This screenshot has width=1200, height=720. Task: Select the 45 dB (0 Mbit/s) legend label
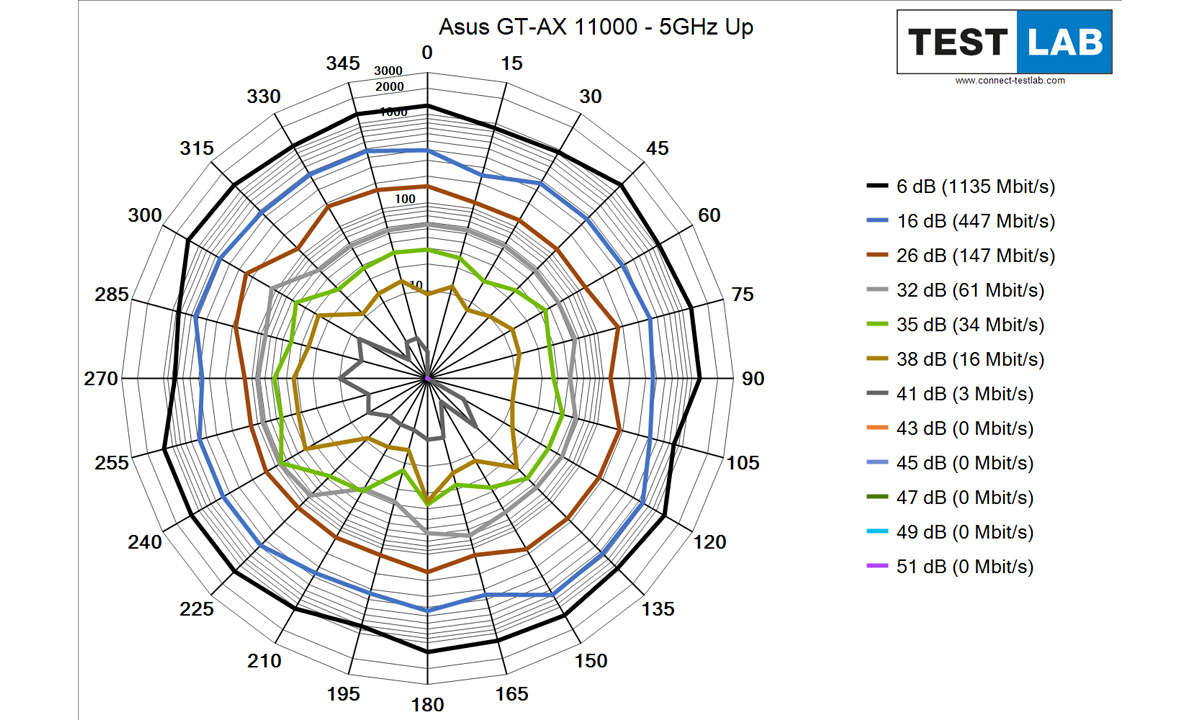tap(965, 463)
